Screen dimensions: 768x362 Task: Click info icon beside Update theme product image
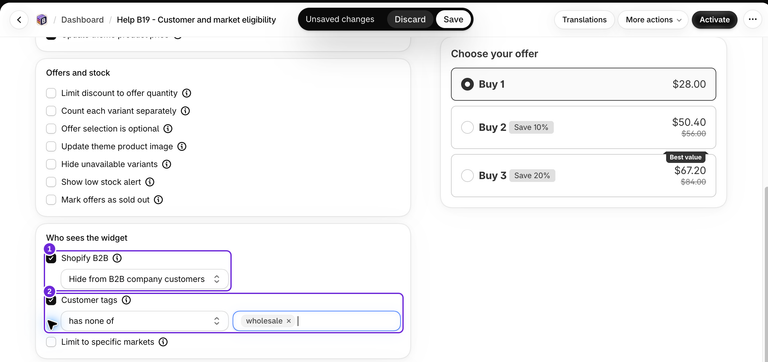(x=182, y=146)
